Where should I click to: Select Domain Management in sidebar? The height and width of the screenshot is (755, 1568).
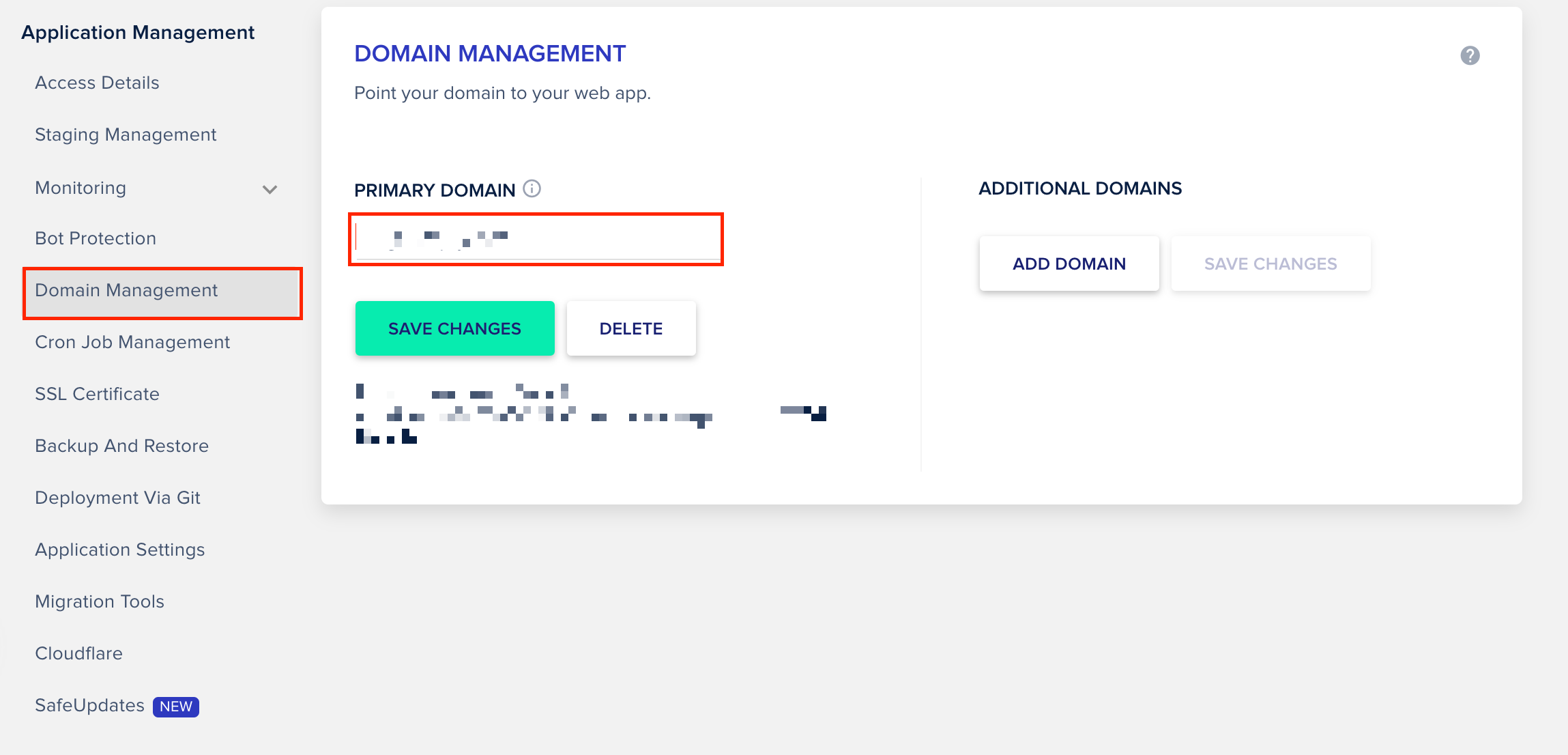[x=162, y=292]
